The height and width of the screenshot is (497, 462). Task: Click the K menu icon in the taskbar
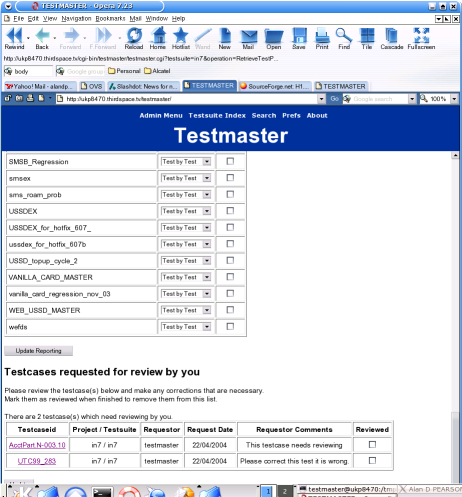coord(22,492)
